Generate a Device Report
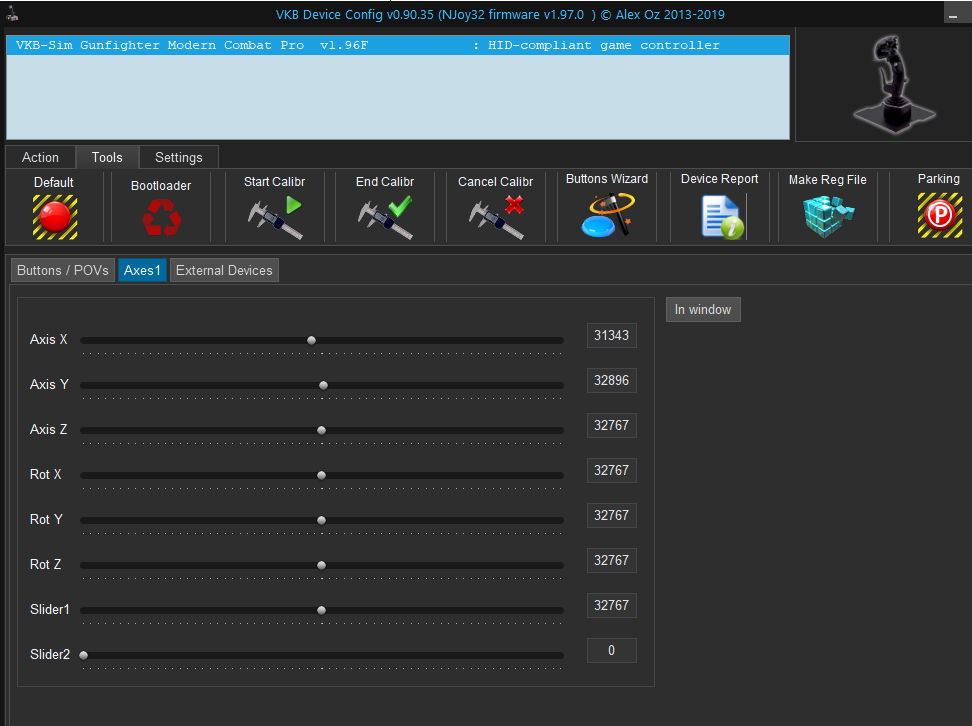The width and height of the screenshot is (972, 726). tap(720, 216)
